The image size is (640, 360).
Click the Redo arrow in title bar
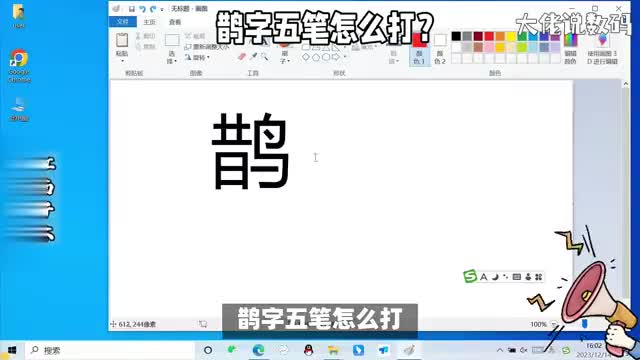pyautogui.click(x=153, y=9)
